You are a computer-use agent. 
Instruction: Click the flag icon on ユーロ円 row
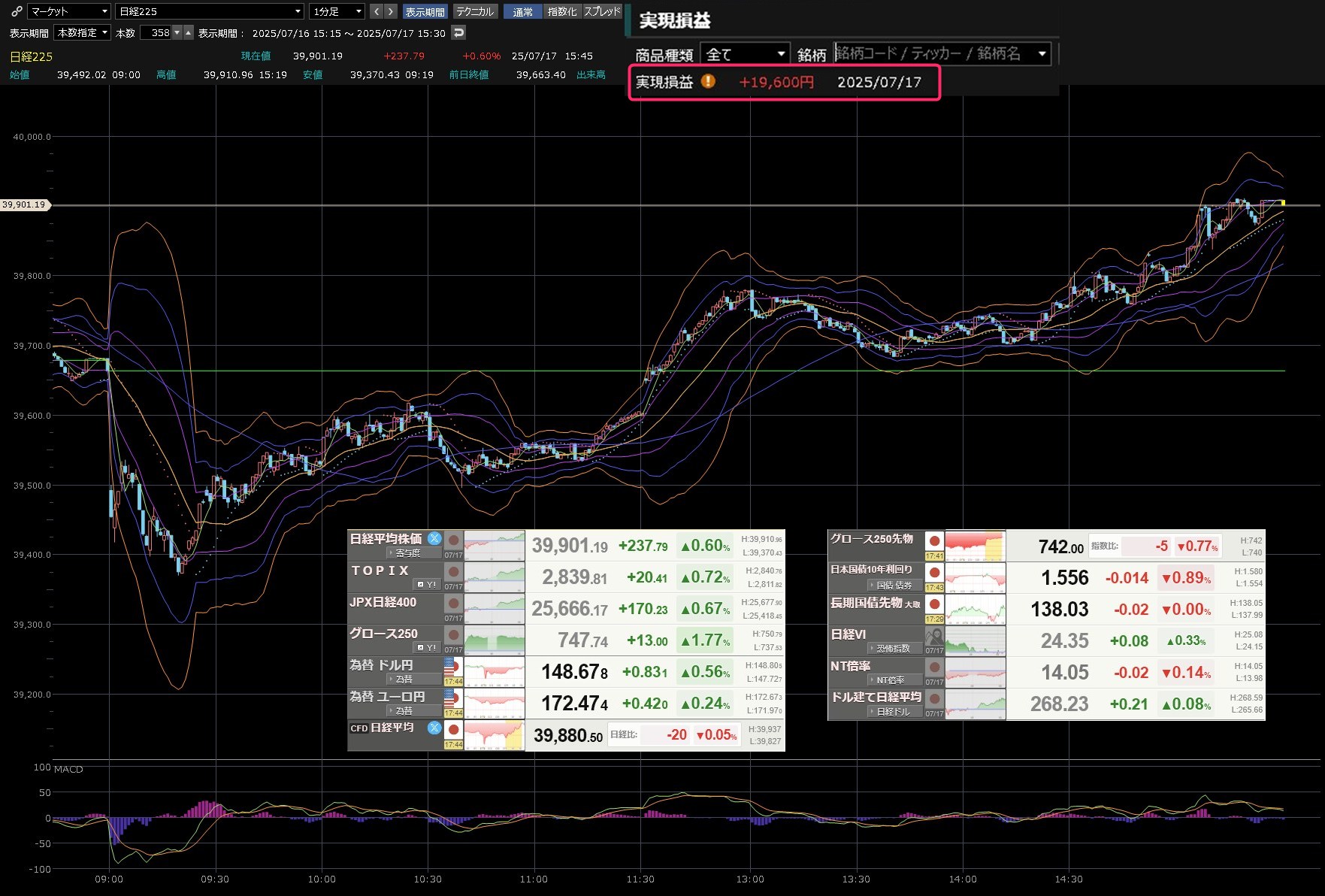tap(453, 698)
